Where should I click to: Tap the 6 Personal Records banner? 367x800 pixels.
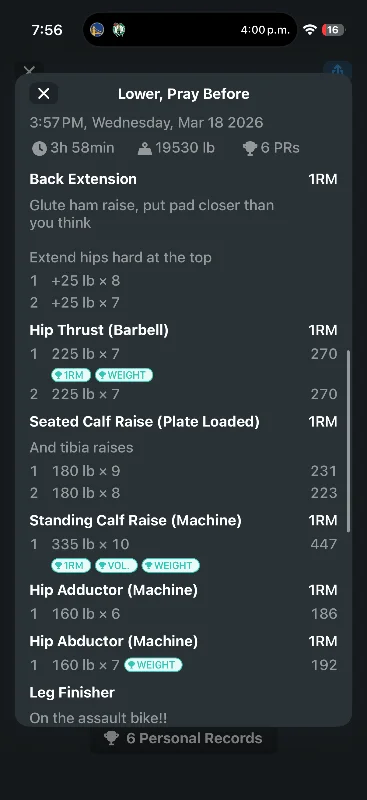pos(184,738)
